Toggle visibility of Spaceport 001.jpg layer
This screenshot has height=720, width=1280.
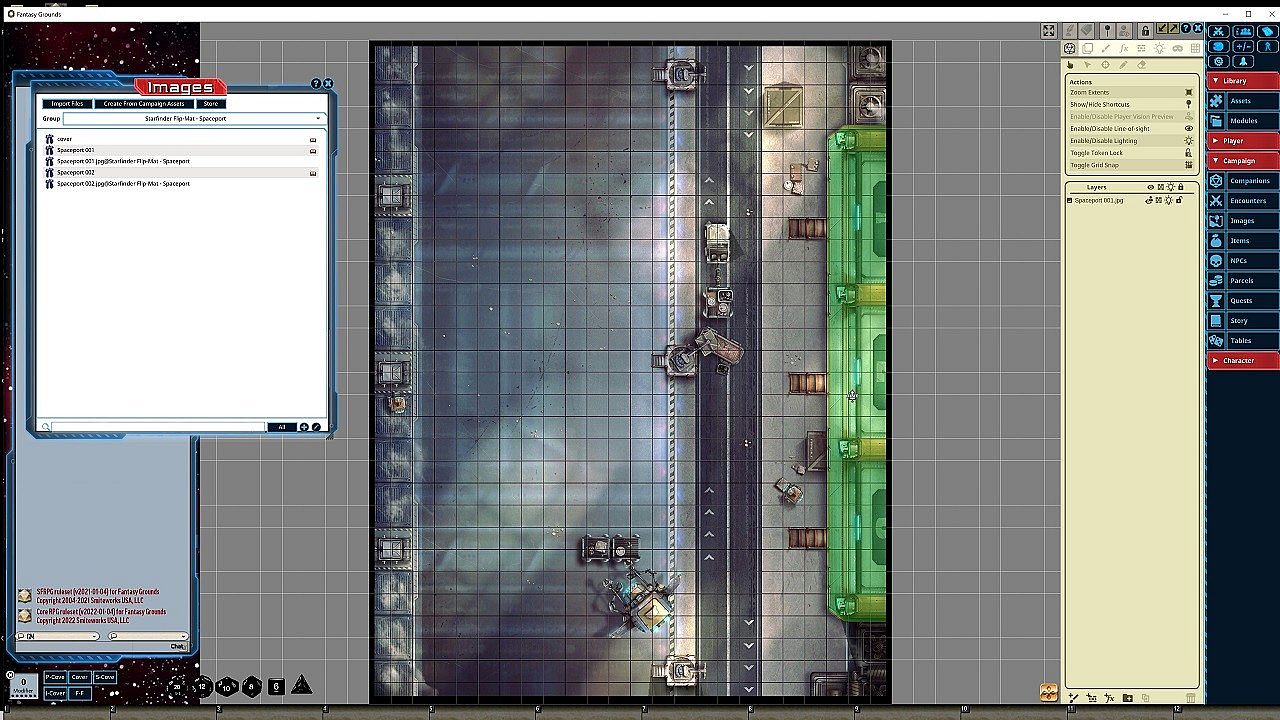click(x=1149, y=200)
